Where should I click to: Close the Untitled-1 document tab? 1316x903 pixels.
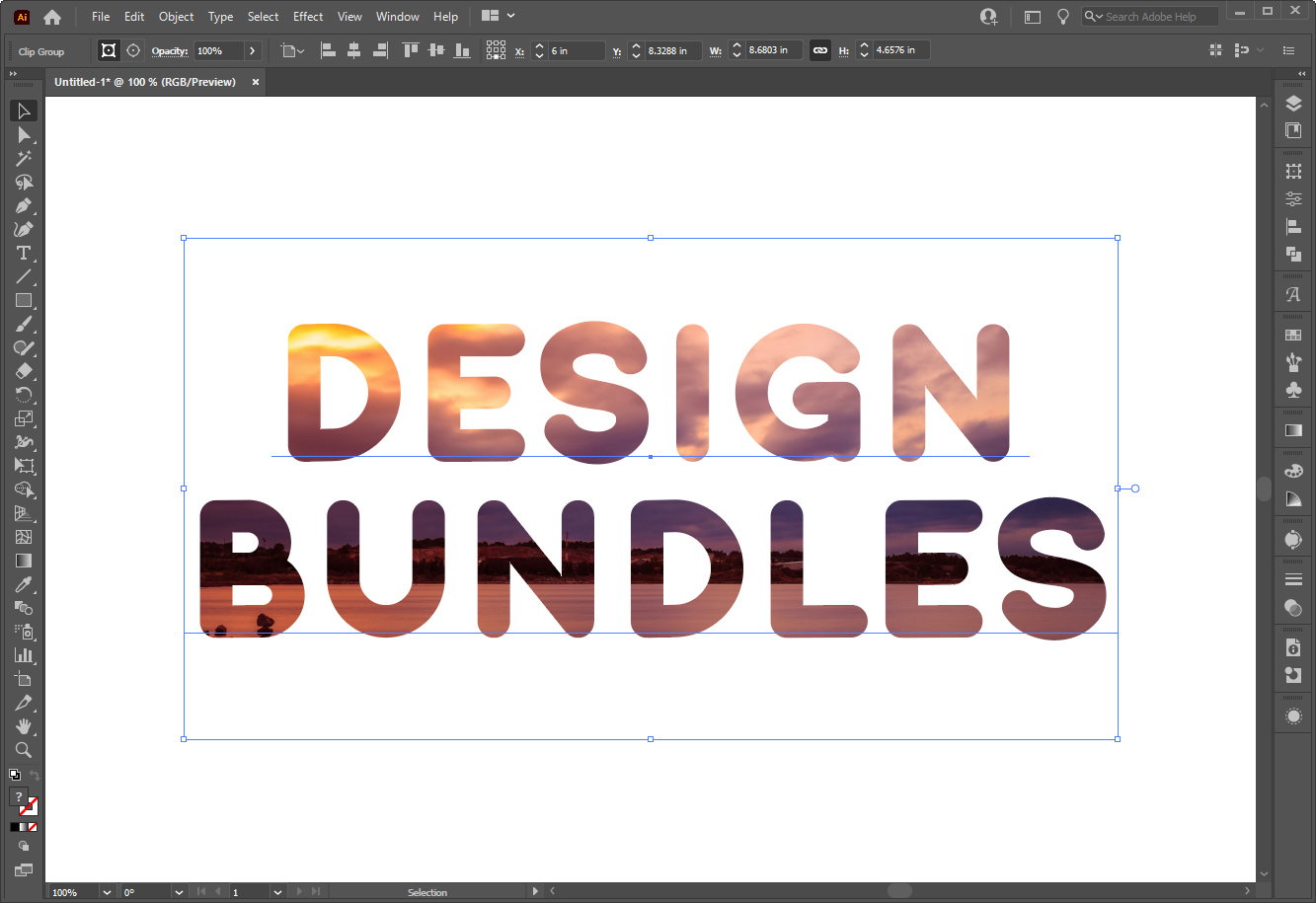click(x=256, y=82)
